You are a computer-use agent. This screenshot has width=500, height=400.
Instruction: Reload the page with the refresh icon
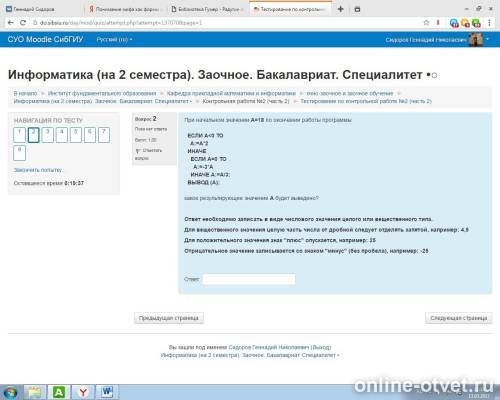(23, 23)
